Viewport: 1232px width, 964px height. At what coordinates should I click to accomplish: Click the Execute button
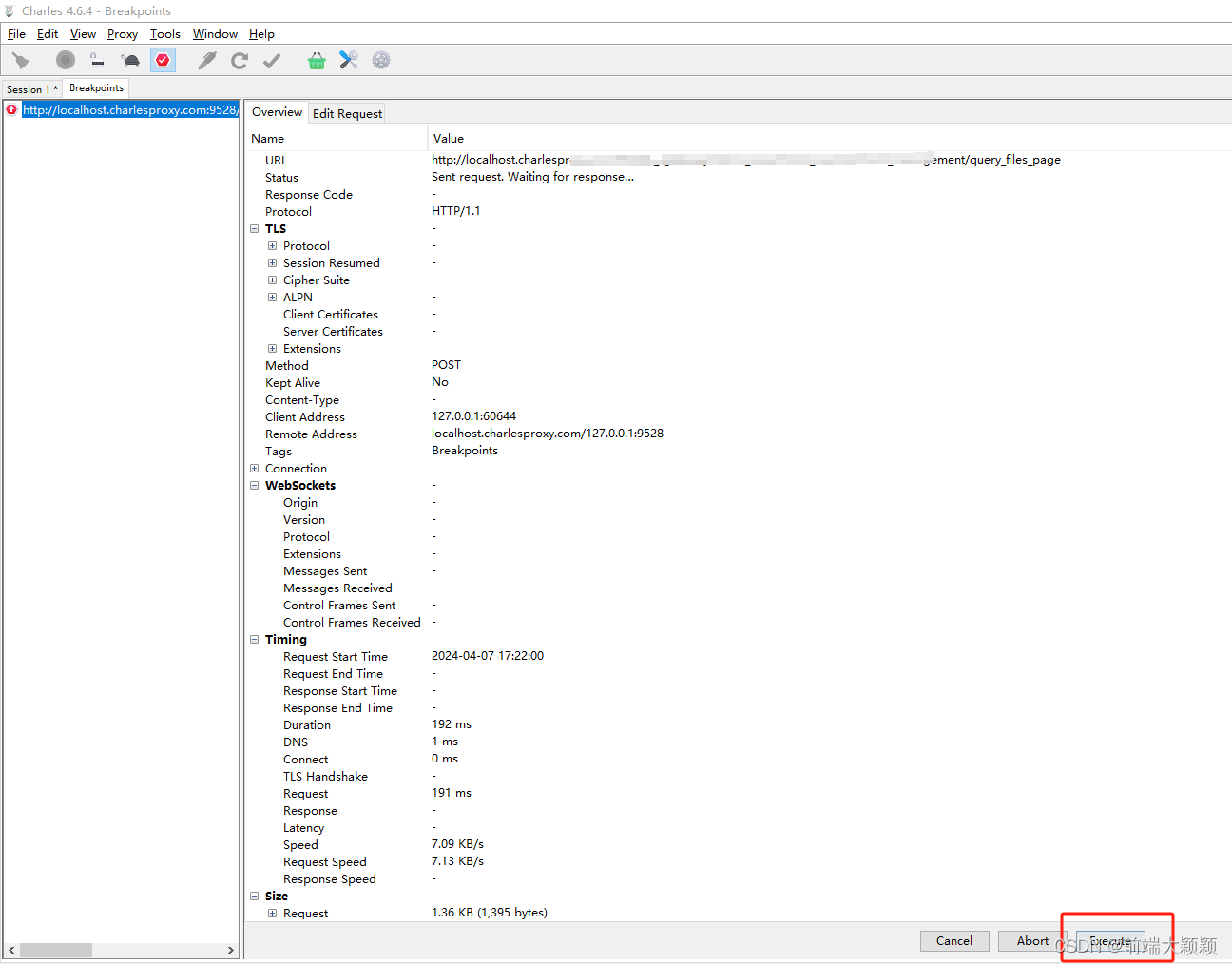click(1110, 940)
